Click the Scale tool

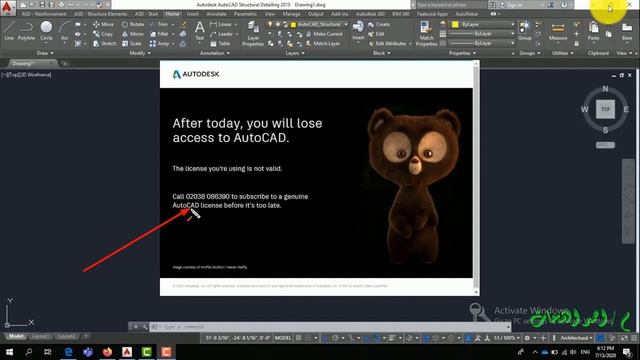(x=132, y=43)
